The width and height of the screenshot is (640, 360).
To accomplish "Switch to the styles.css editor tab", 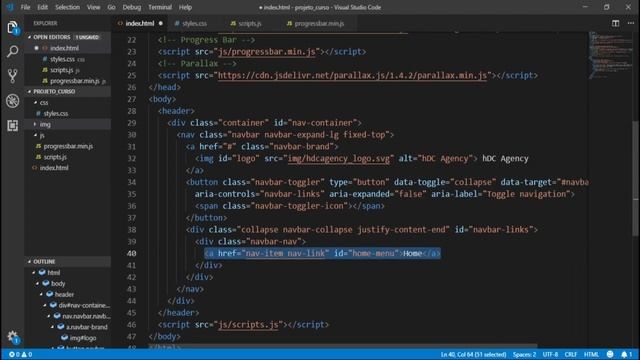I will [194, 23].
